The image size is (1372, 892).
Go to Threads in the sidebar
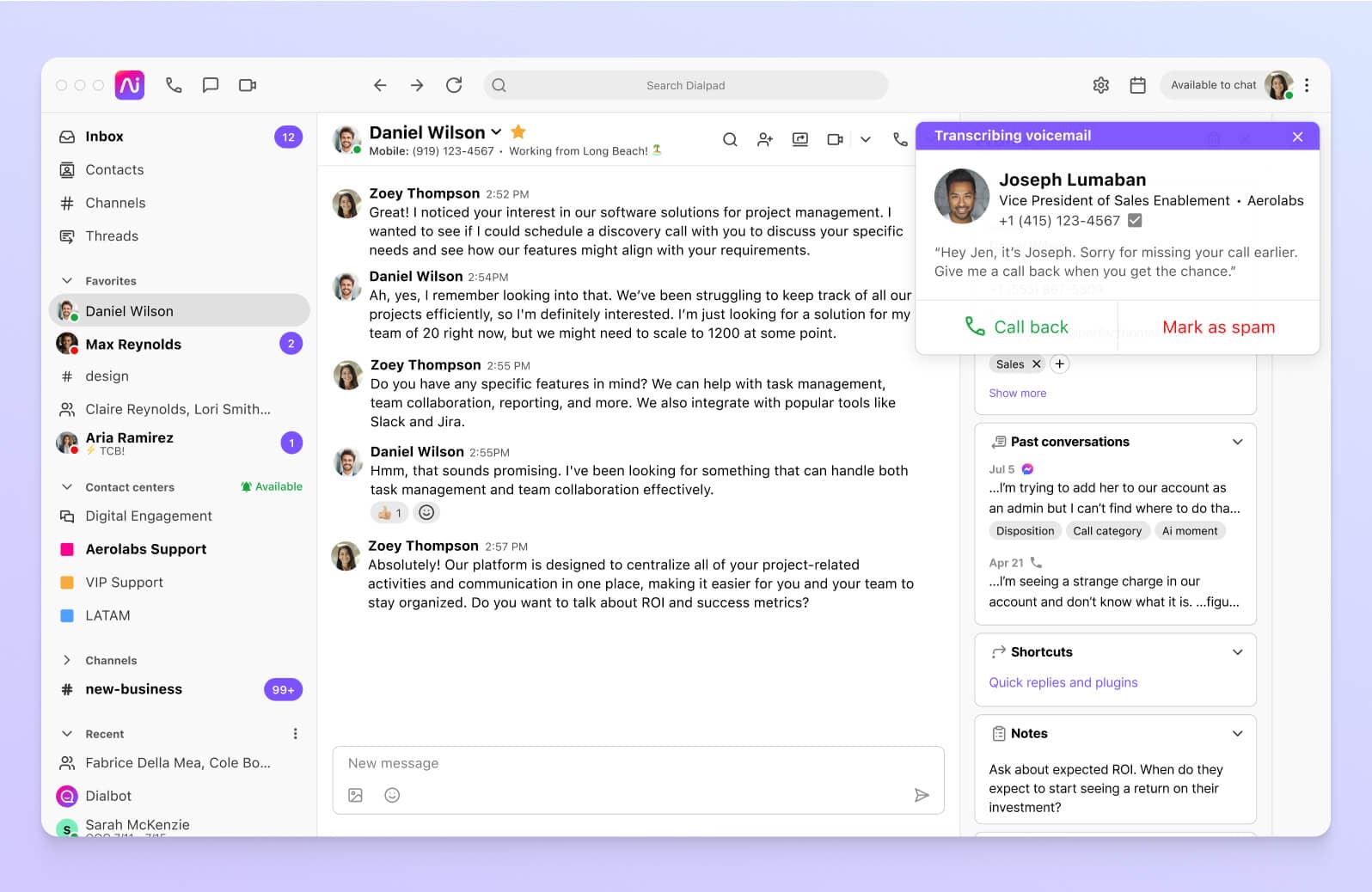[112, 236]
